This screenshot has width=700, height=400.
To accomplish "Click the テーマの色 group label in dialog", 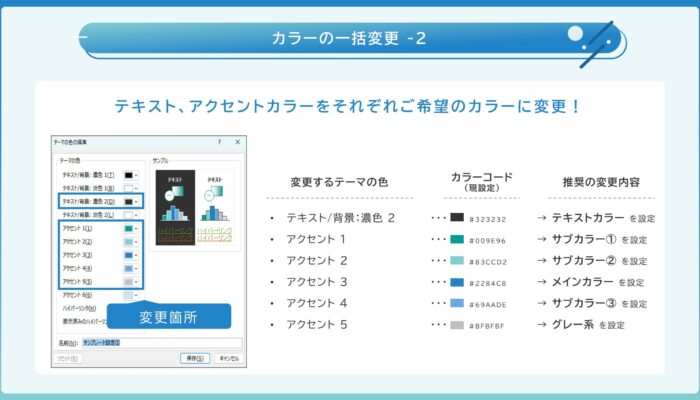I will [70, 161].
